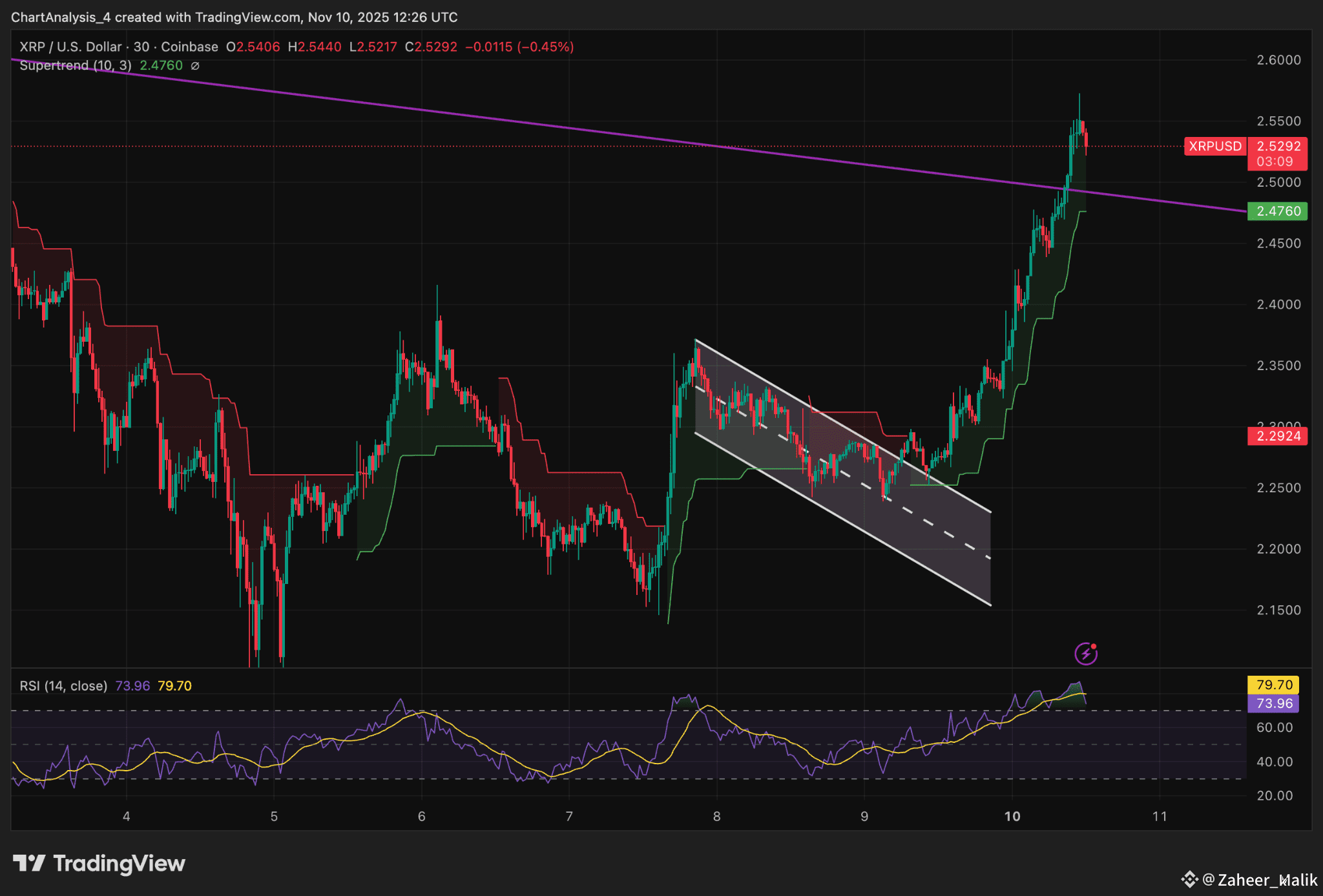Click the TradingView logo at bottom left
1323x896 pixels.
click(x=99, y=863)
